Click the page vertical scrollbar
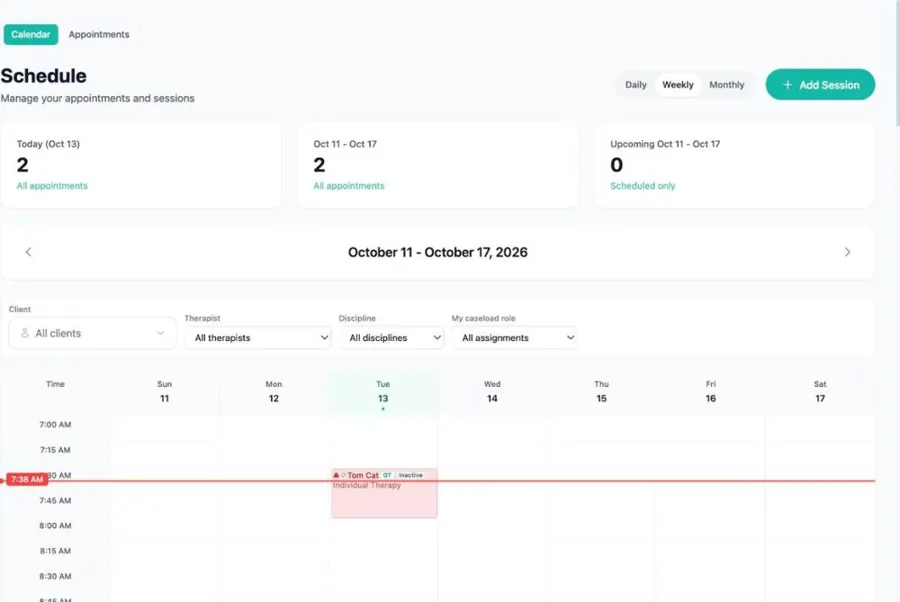 pyautogui.click(x=897, y=63)
